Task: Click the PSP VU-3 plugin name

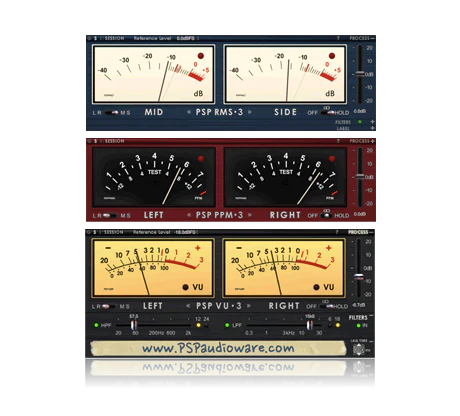Action: [x=219, y=306]
